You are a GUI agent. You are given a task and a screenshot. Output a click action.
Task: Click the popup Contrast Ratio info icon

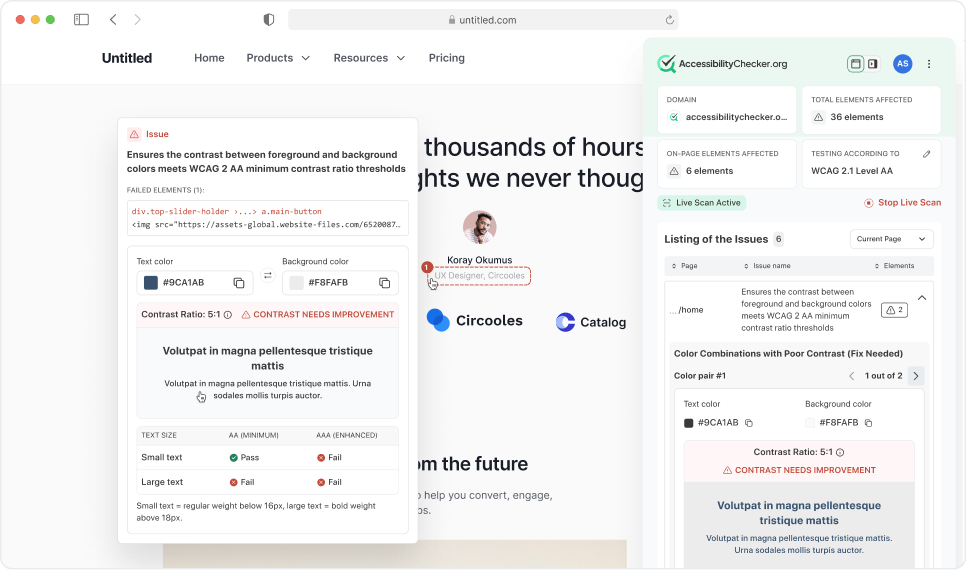(228, 315)
